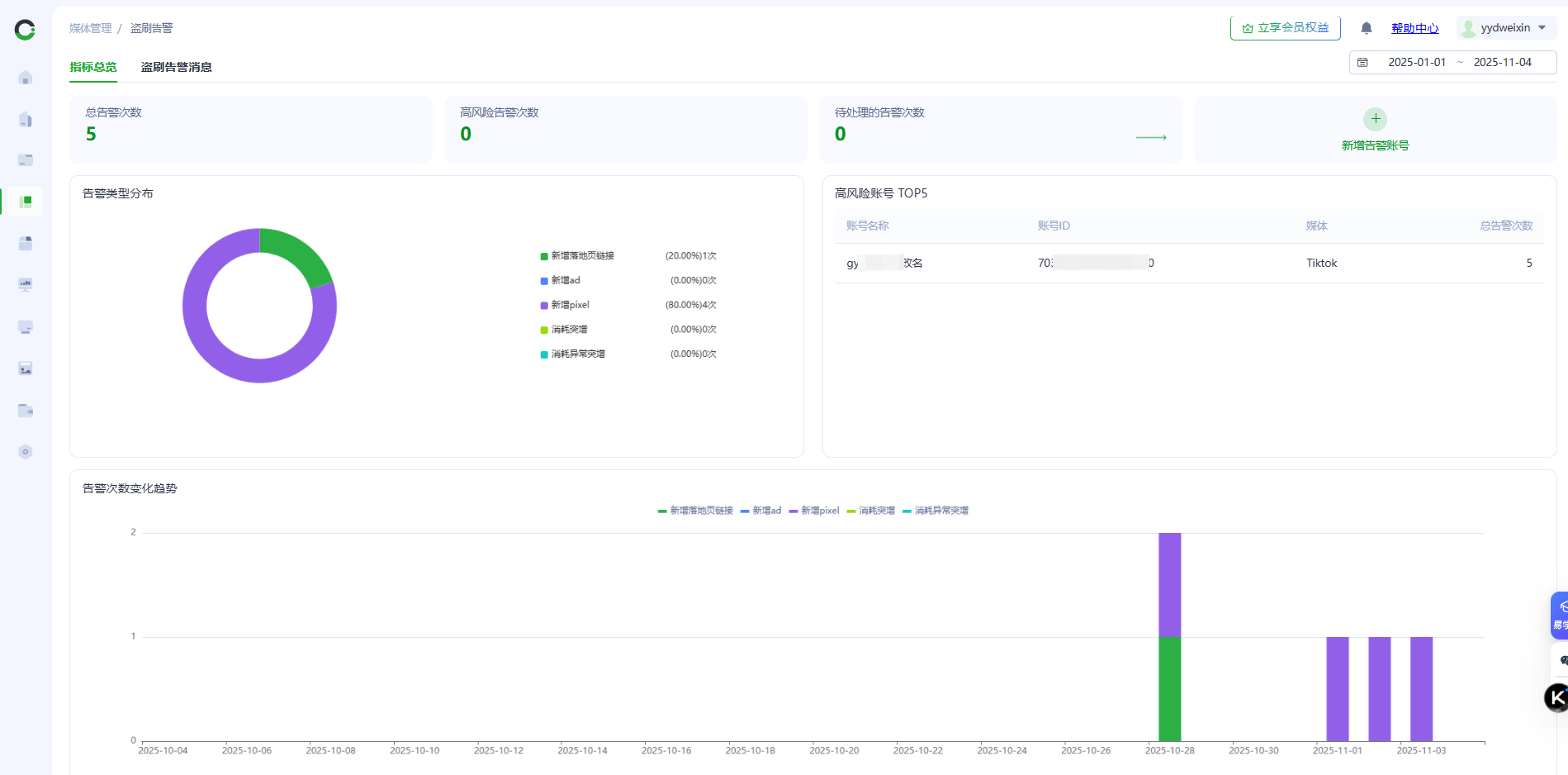Click the 立享会员权益 button
This screenshot has width=1568, height=775.
pos(1285,28)
